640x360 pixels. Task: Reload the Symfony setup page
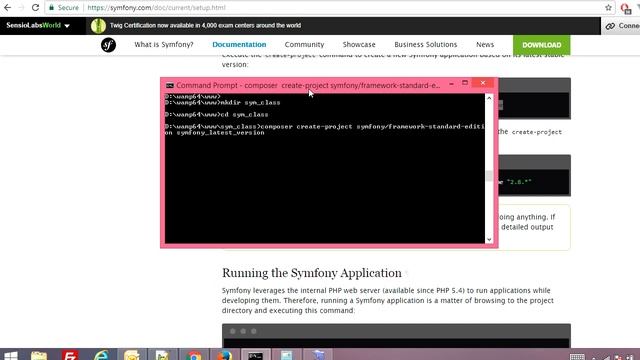[x=36, y=7]
